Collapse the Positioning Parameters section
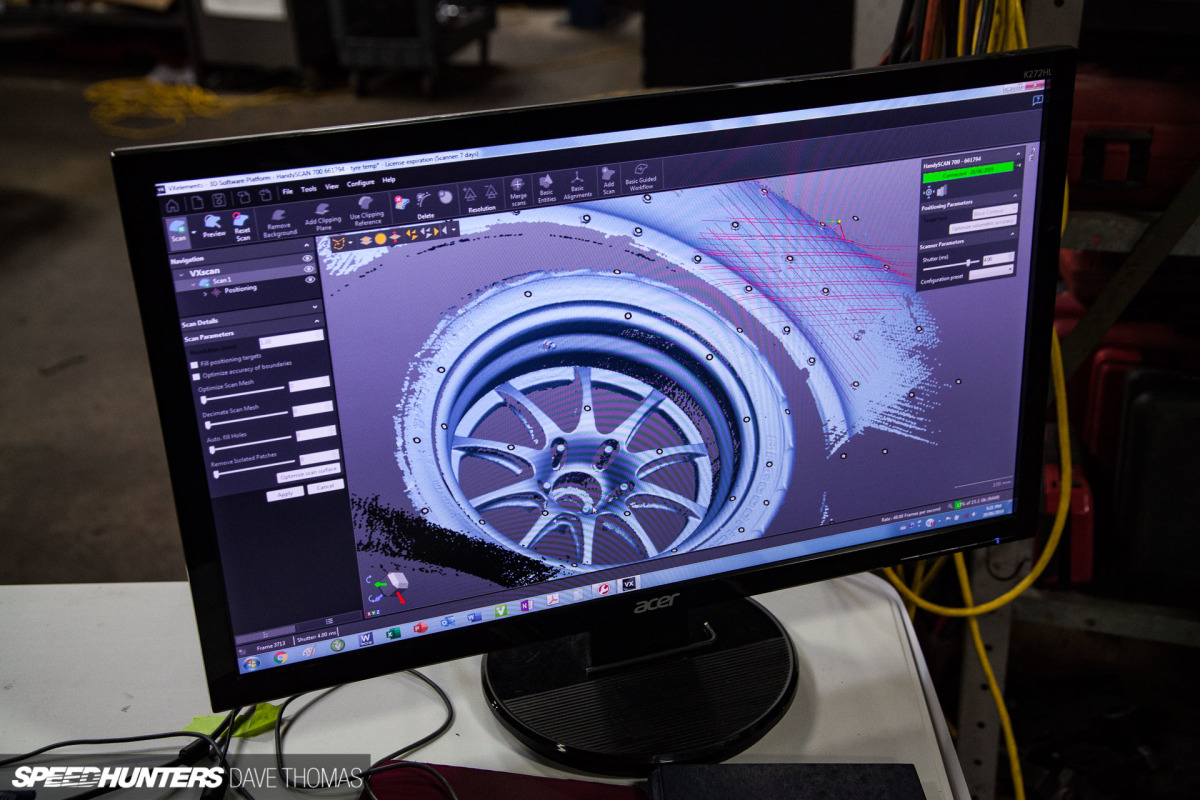The width and height of the screenshot is (1200, 800). pos(1015,196)
